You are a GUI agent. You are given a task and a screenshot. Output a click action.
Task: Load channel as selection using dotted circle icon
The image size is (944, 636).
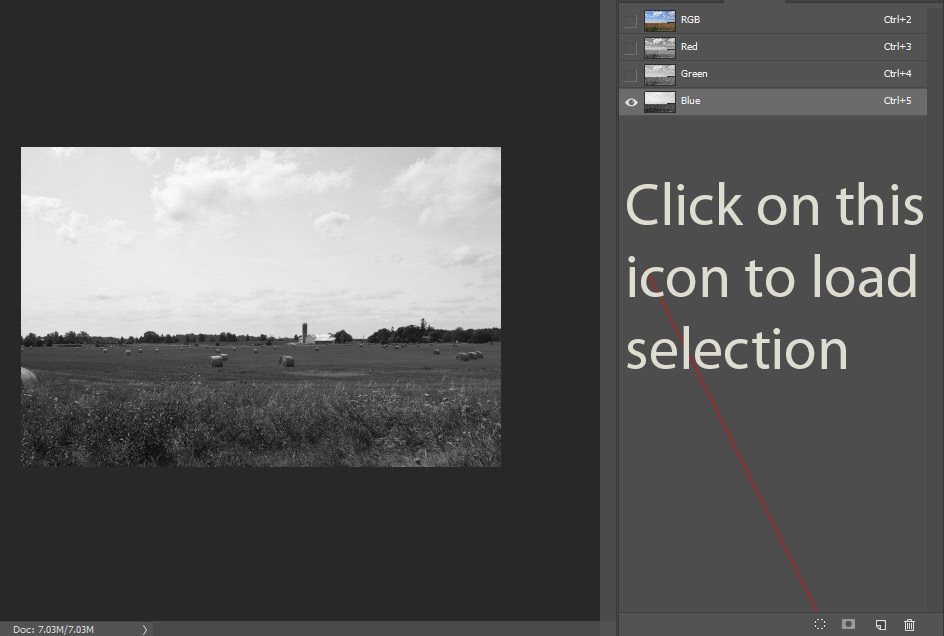pyautogui.click(x=820, y=624)
